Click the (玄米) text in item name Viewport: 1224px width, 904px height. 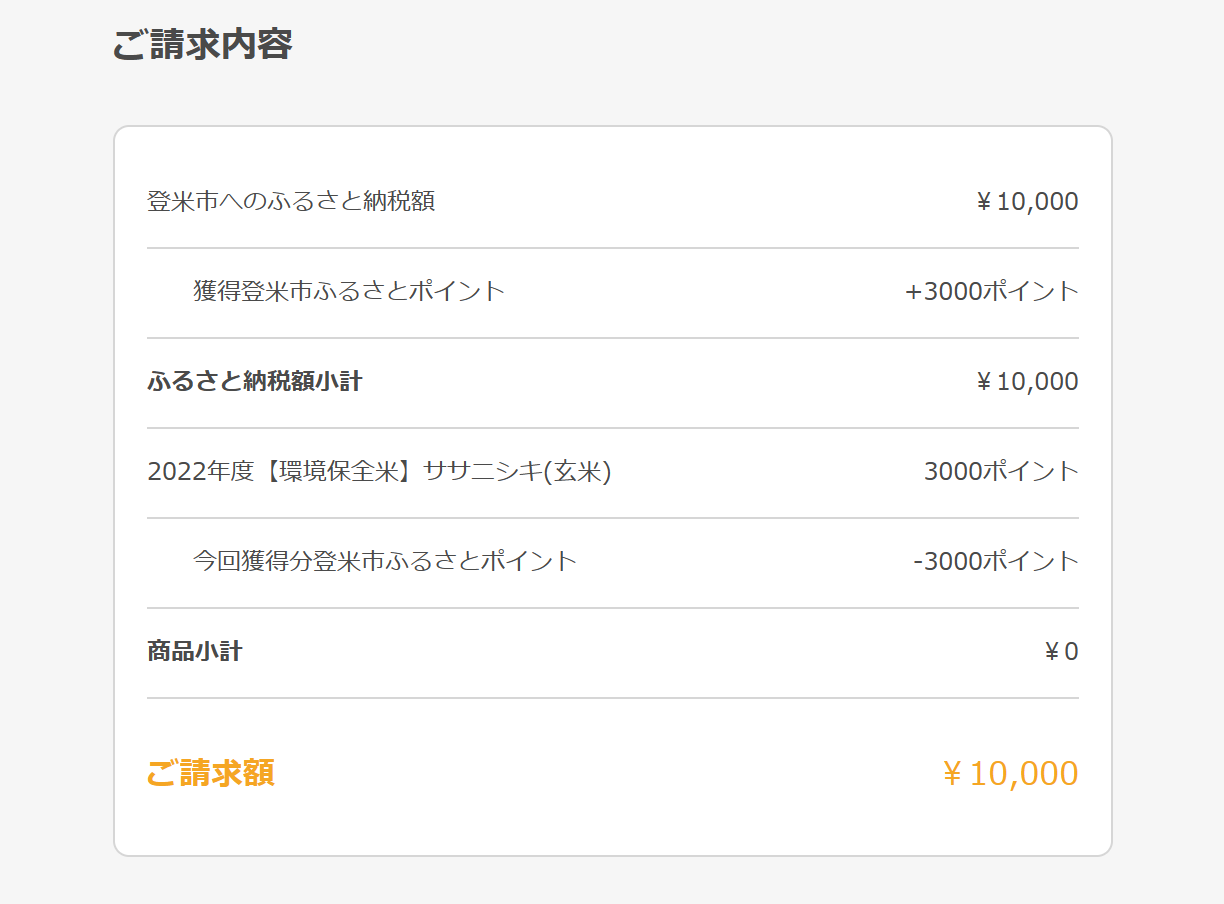tap(578, 472)
